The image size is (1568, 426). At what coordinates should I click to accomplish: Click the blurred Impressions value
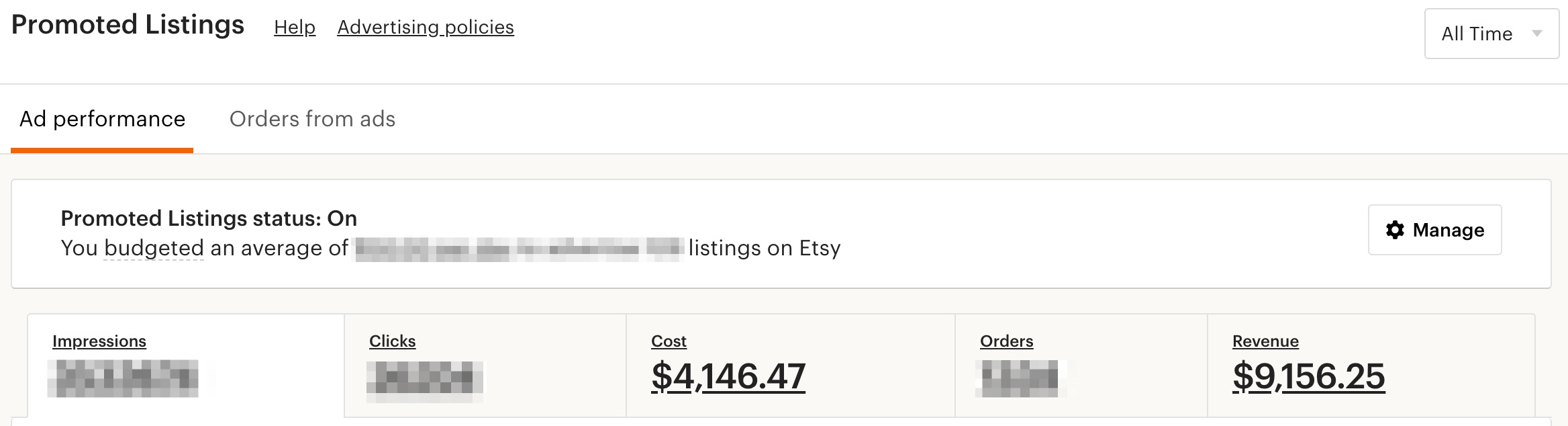point(123,378)
